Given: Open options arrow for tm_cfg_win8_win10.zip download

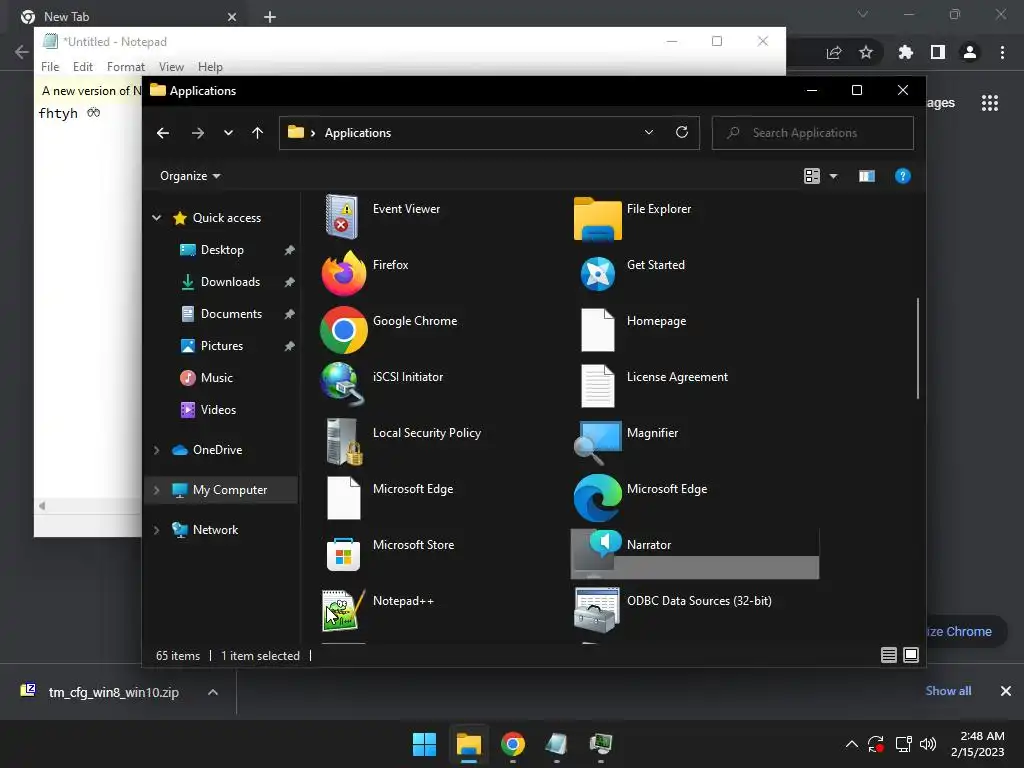Looking at the screenshot, I should click(x=213, y=692).
